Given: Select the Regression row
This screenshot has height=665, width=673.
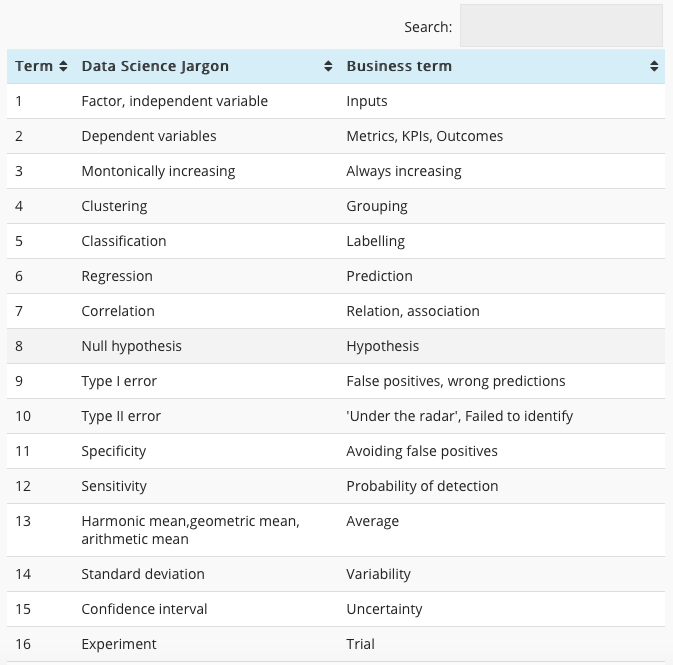Looking at the screenshot, I should (x=336, y=276).
